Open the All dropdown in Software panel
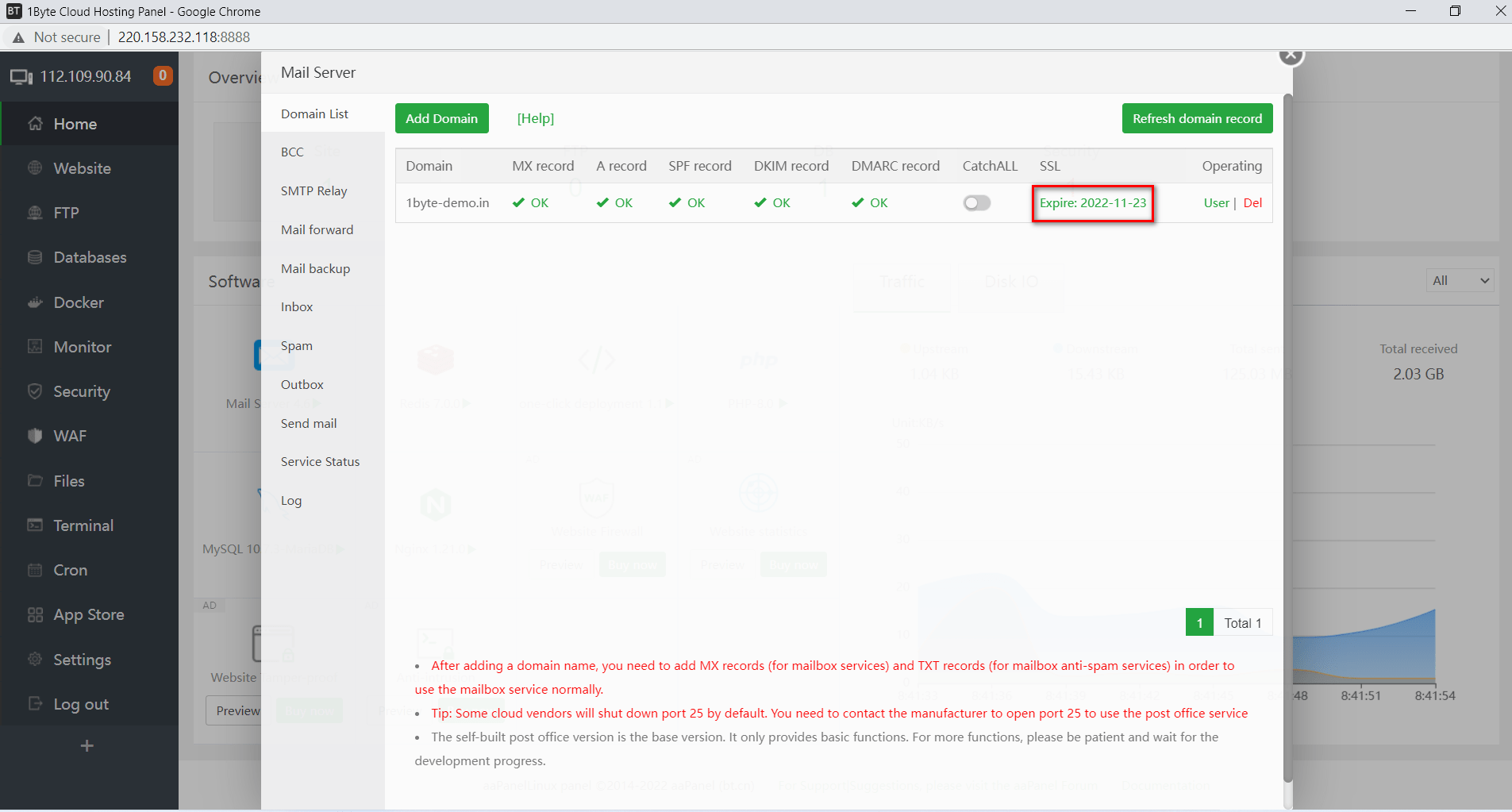This screenshot has height=812, width=1512. click(x=1460, y=280)
